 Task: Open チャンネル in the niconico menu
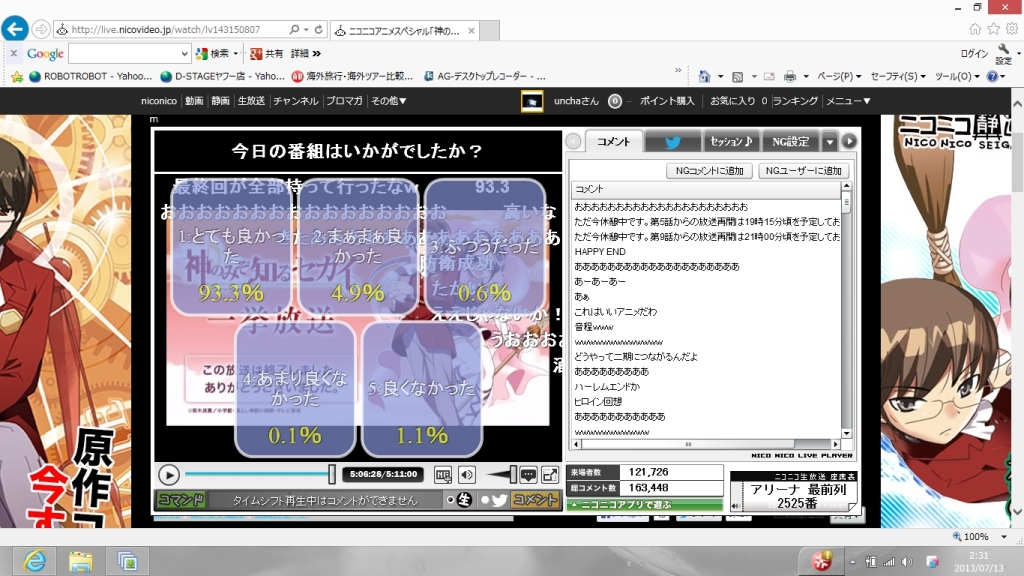(x=295, y=101)
